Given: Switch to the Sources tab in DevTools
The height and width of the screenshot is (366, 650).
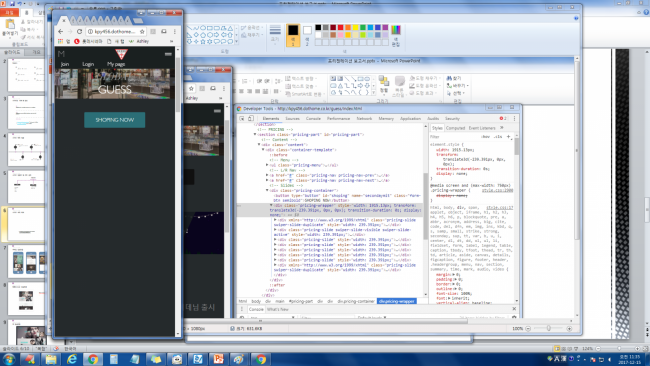Looking at the screenshot, I should 292,119.
